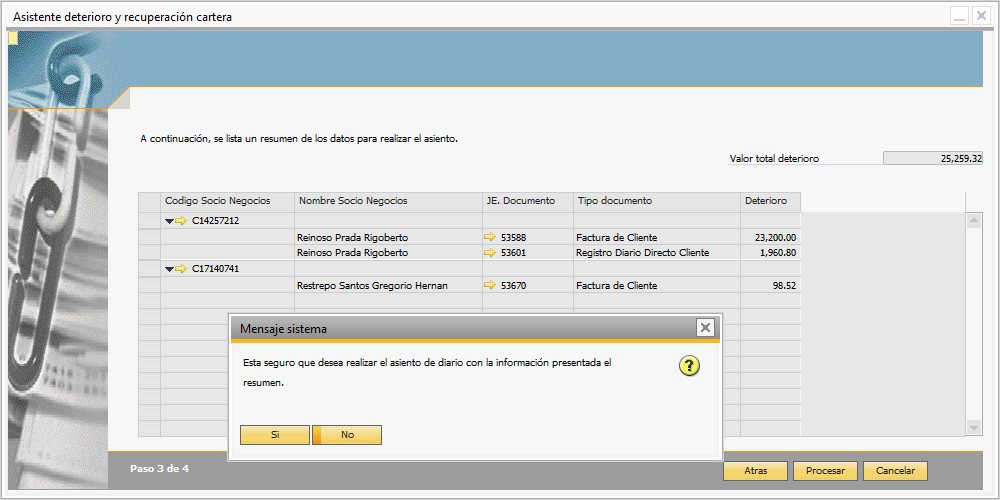Click the Procesar button
1000x500 pixels.
point(825,471)
